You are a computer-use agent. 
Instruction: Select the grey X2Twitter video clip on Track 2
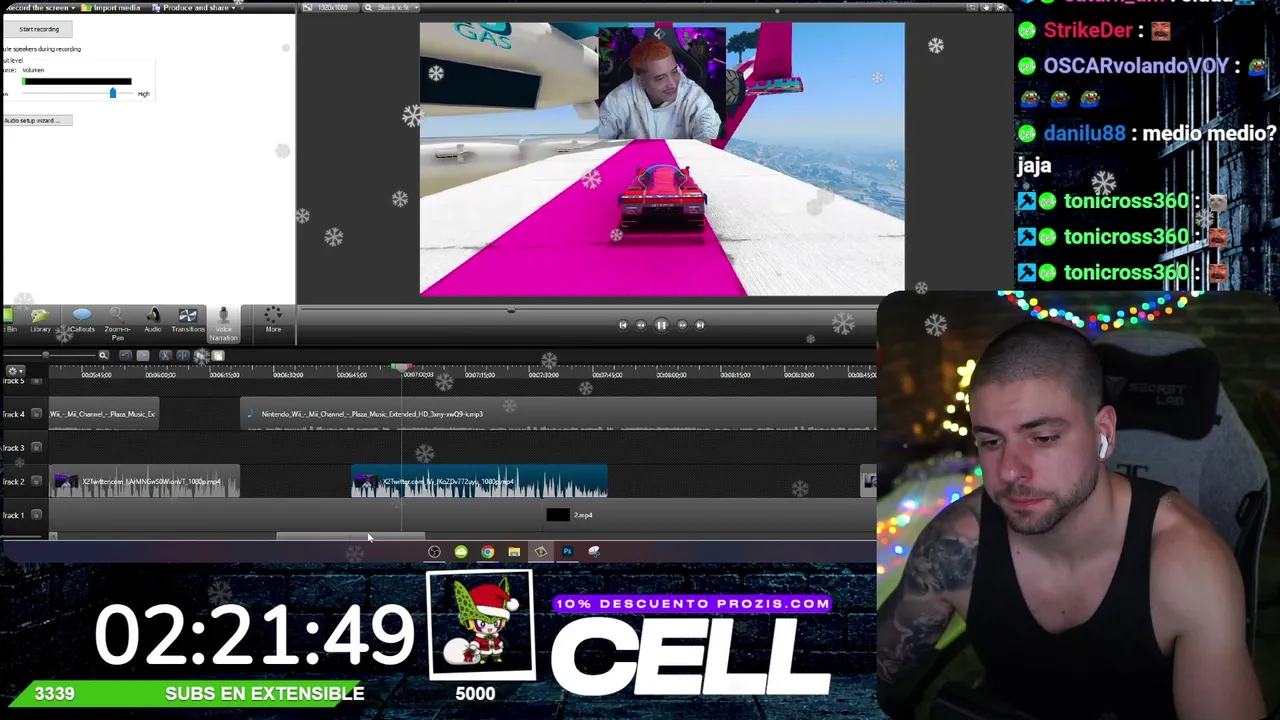point(145,481)
